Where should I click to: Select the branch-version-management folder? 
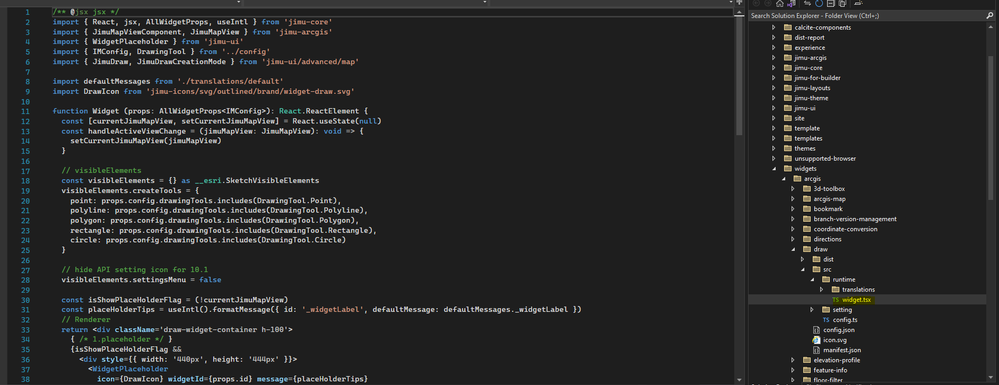point(855,219)
